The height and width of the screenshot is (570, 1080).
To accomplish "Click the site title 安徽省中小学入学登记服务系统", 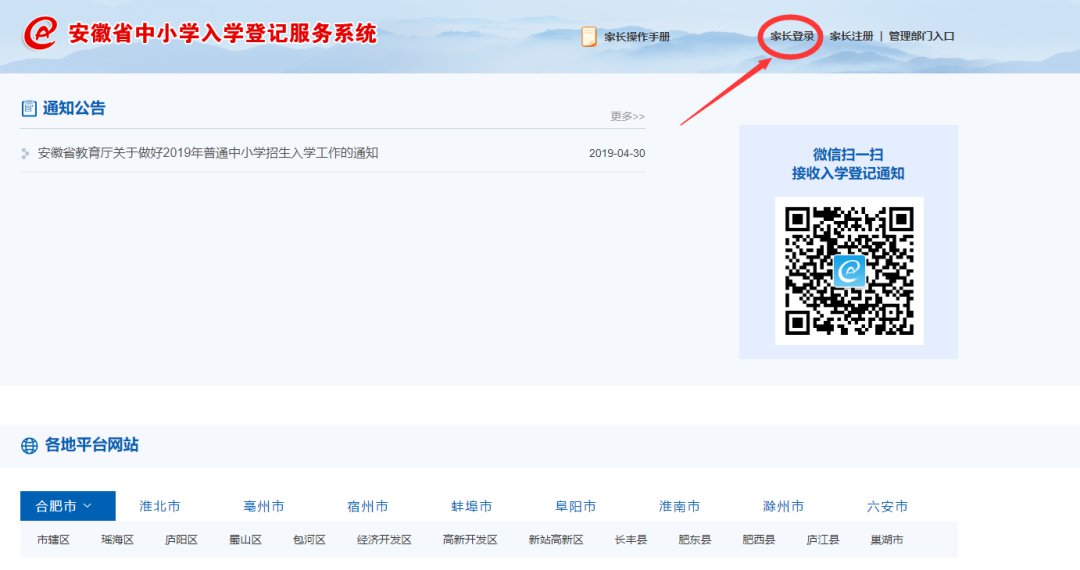I will click(x=222, y=33).
